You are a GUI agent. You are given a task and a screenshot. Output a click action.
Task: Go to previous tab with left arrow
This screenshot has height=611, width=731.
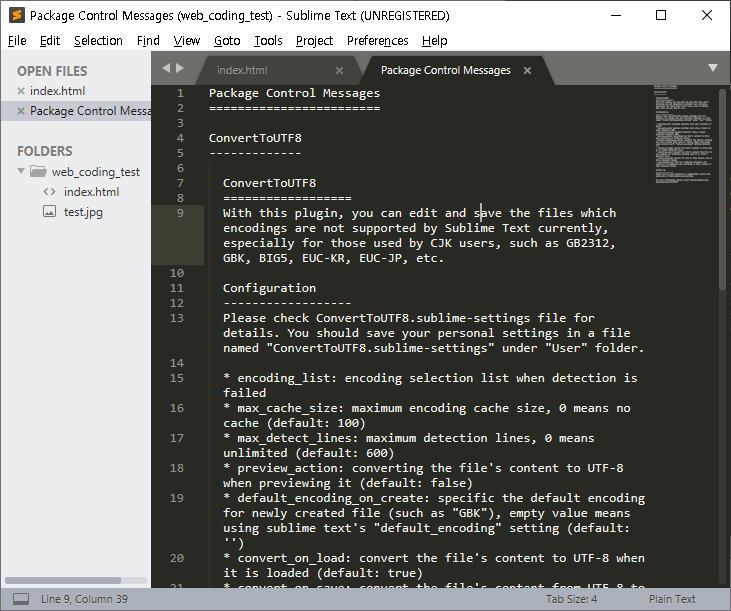166,68
